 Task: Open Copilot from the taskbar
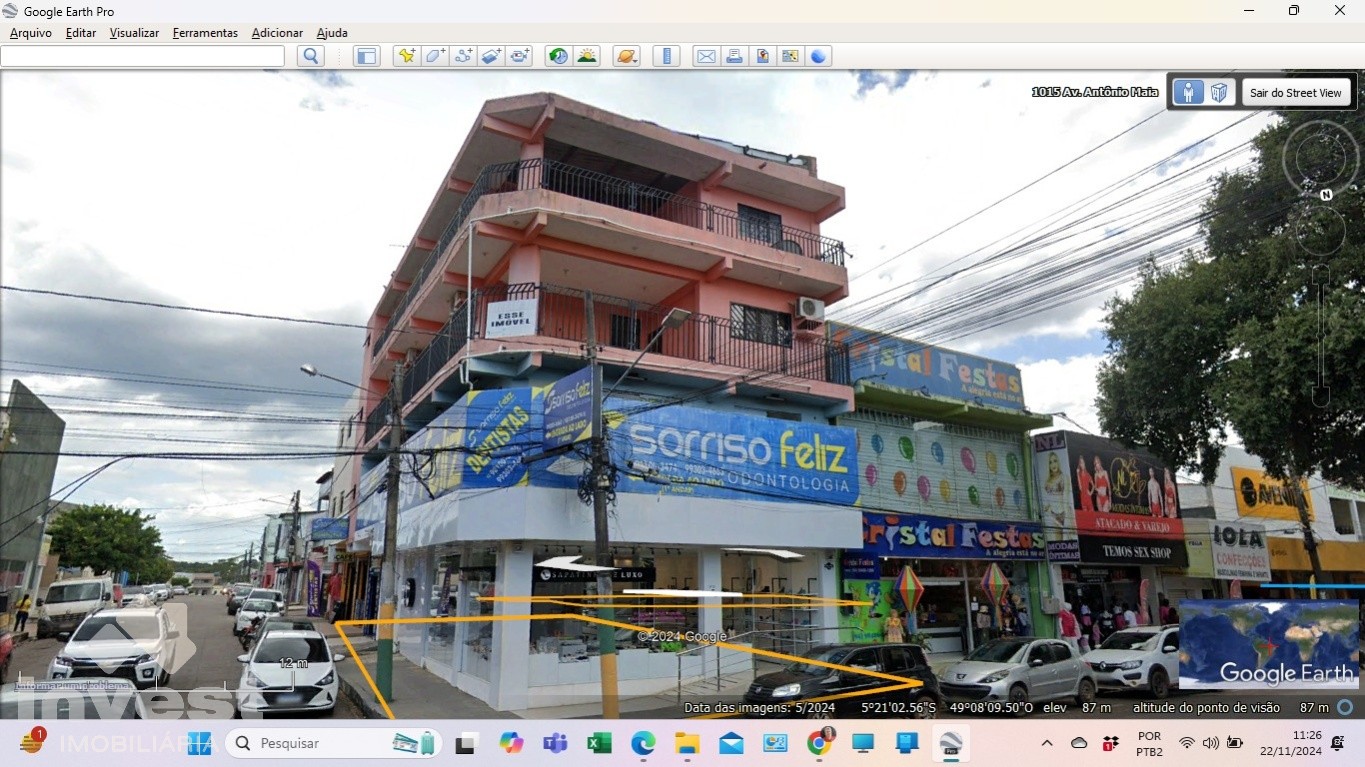coord(511,743)
